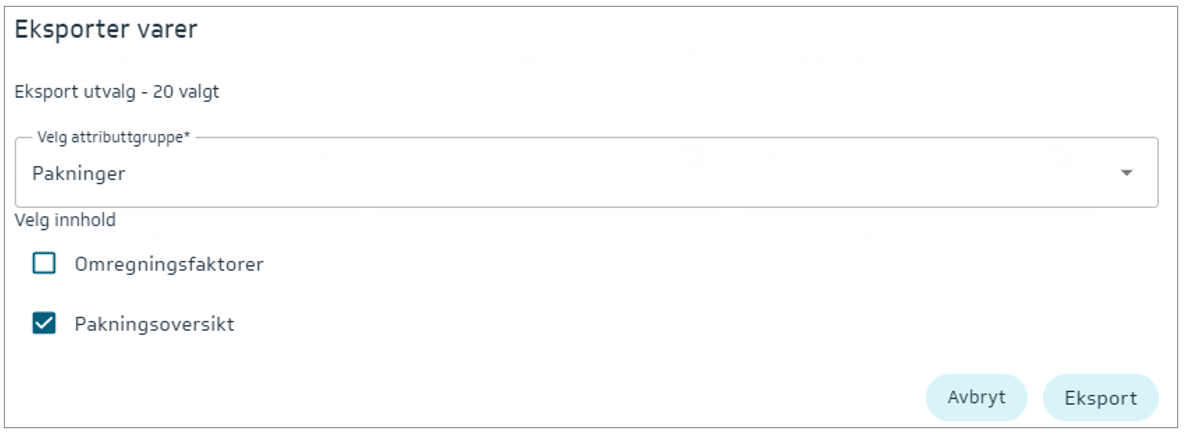The image size is (1184, 434).
Task: Click the selected value Pakninger
Action: 79,174
